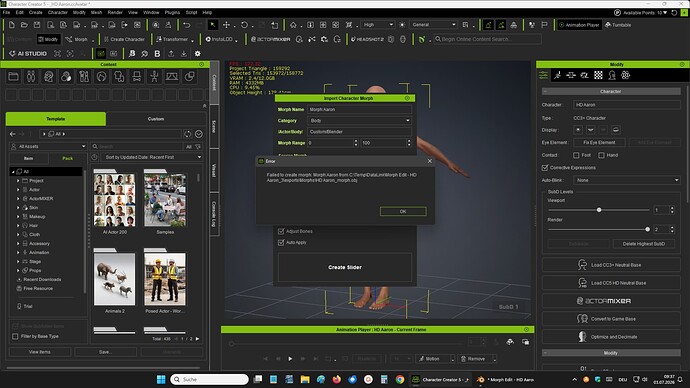
Task: Adjust the Viewport SubD slider
Action: [599, 210]
